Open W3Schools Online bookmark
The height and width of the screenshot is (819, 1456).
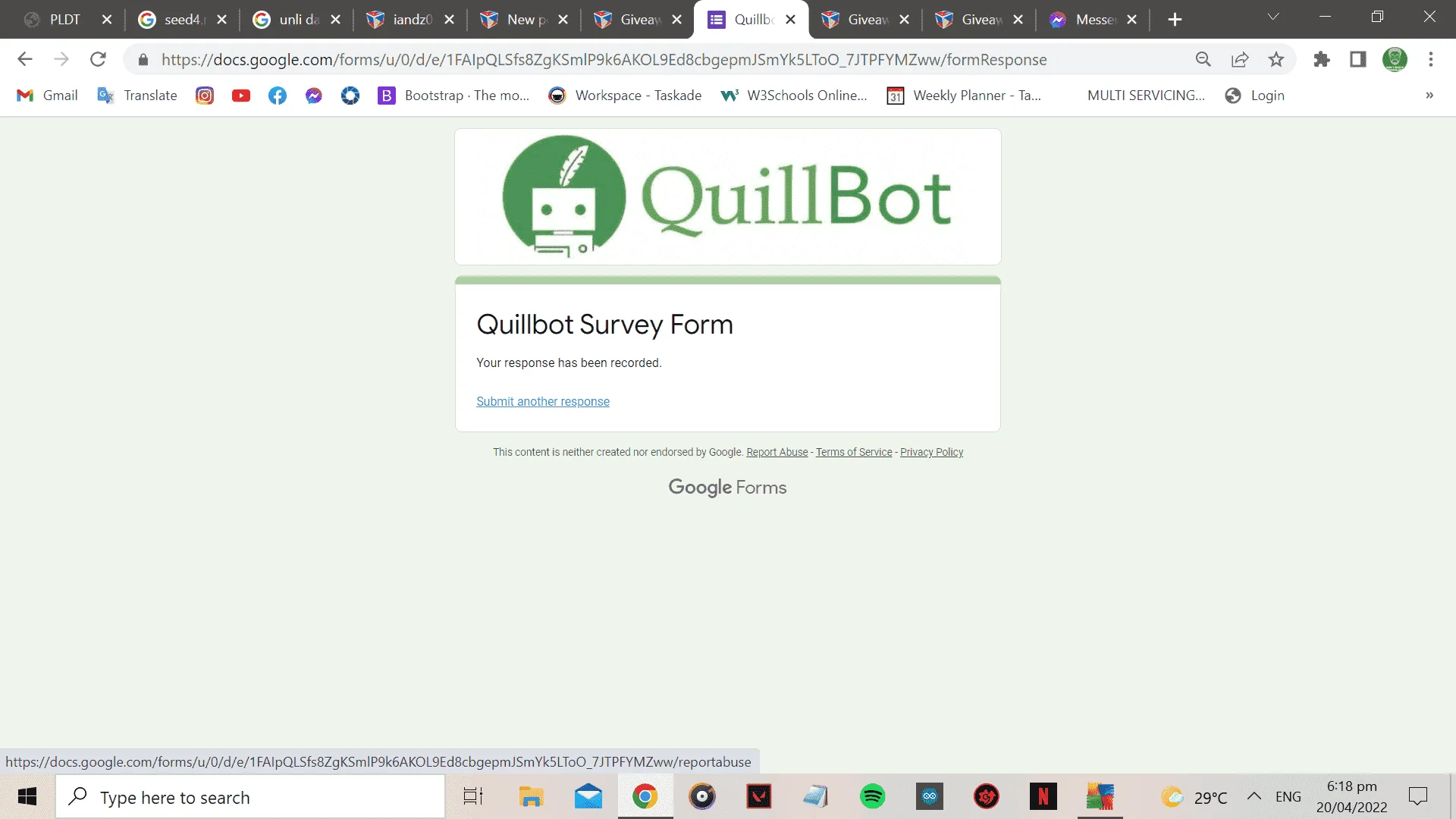793,96
